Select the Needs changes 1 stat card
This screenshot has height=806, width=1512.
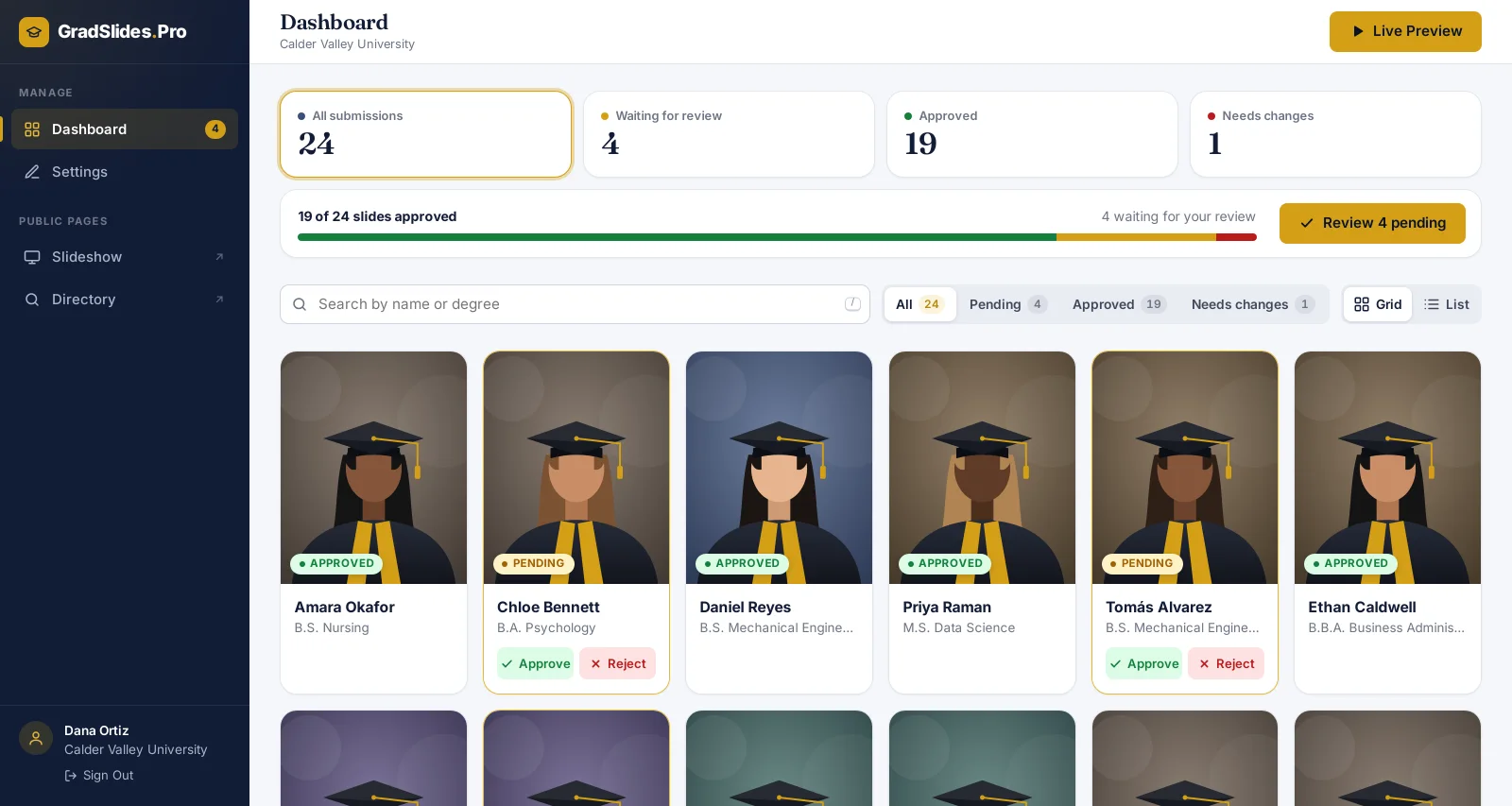tap(1335, 134)
